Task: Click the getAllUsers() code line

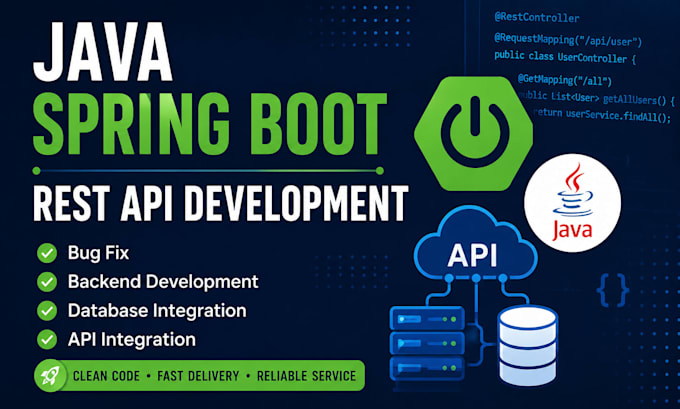Action: (x=596, y=98)
